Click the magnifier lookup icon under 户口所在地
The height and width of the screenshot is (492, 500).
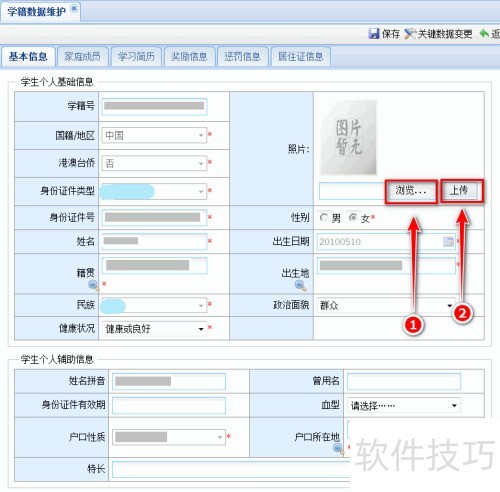pos(338,448)
